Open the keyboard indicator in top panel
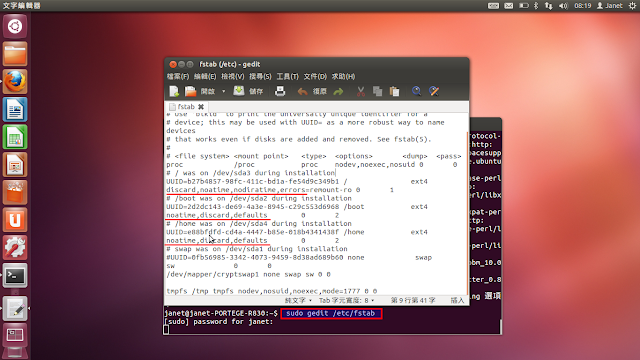The width and height of the screenshot is (640, 360). [493, 6]
